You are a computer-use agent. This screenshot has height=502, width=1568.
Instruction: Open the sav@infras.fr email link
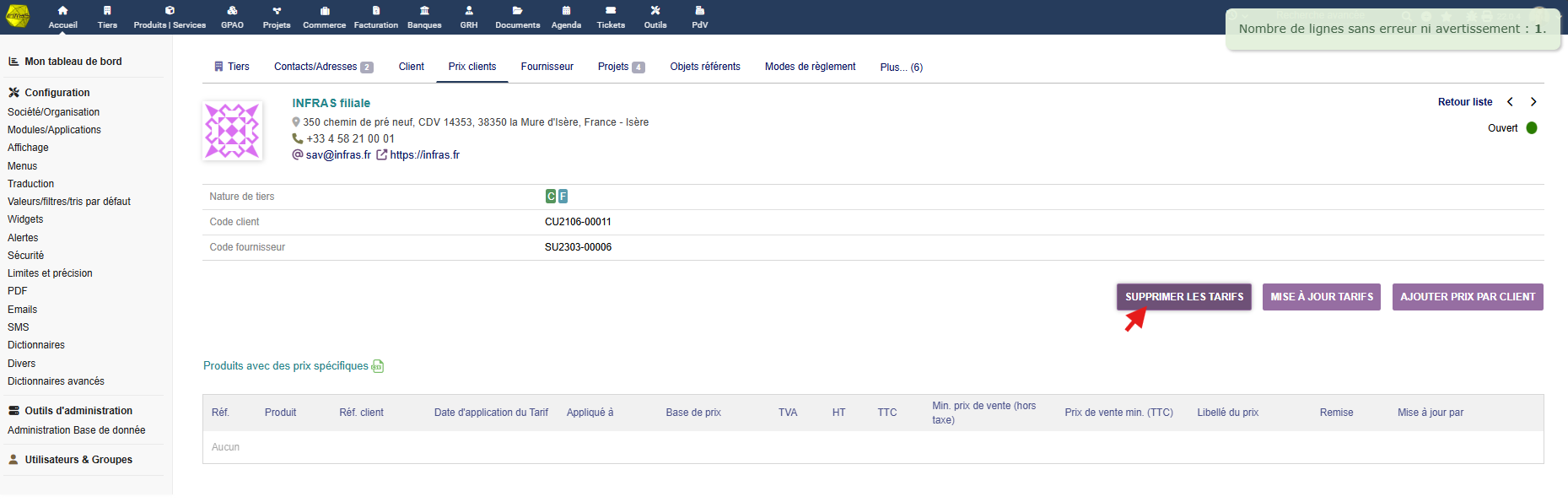(338, 155)
